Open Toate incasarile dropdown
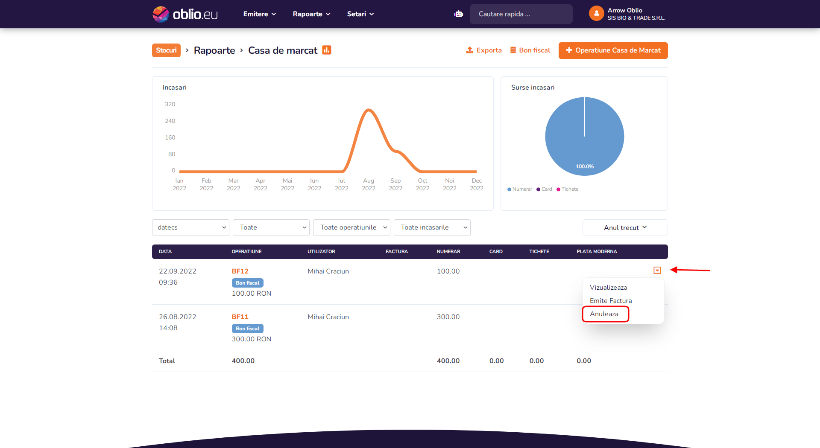820x448 pixels. 432,227
